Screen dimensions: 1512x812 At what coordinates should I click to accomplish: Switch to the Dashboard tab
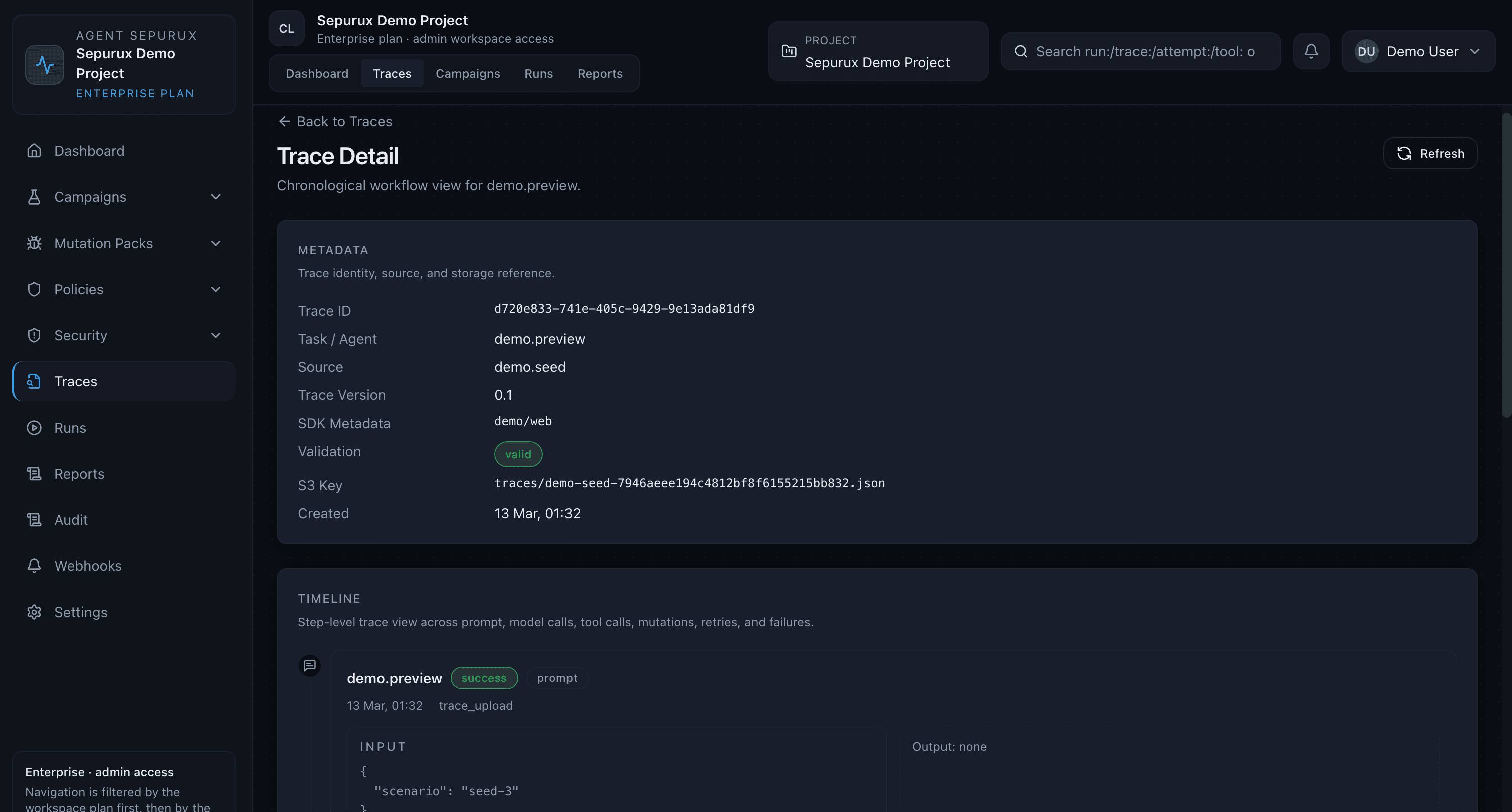317,73
